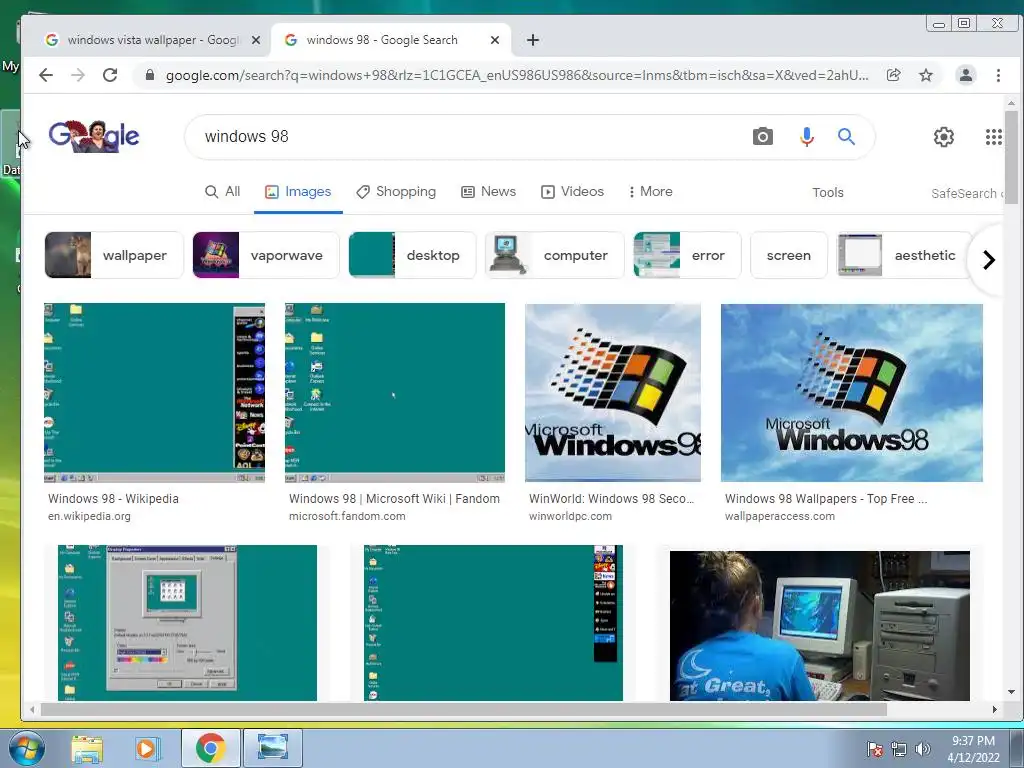Open the Chrome profile avatar
Viewport: 1024px width, 768px height.
pyautogui.click(x=965, y=75)
